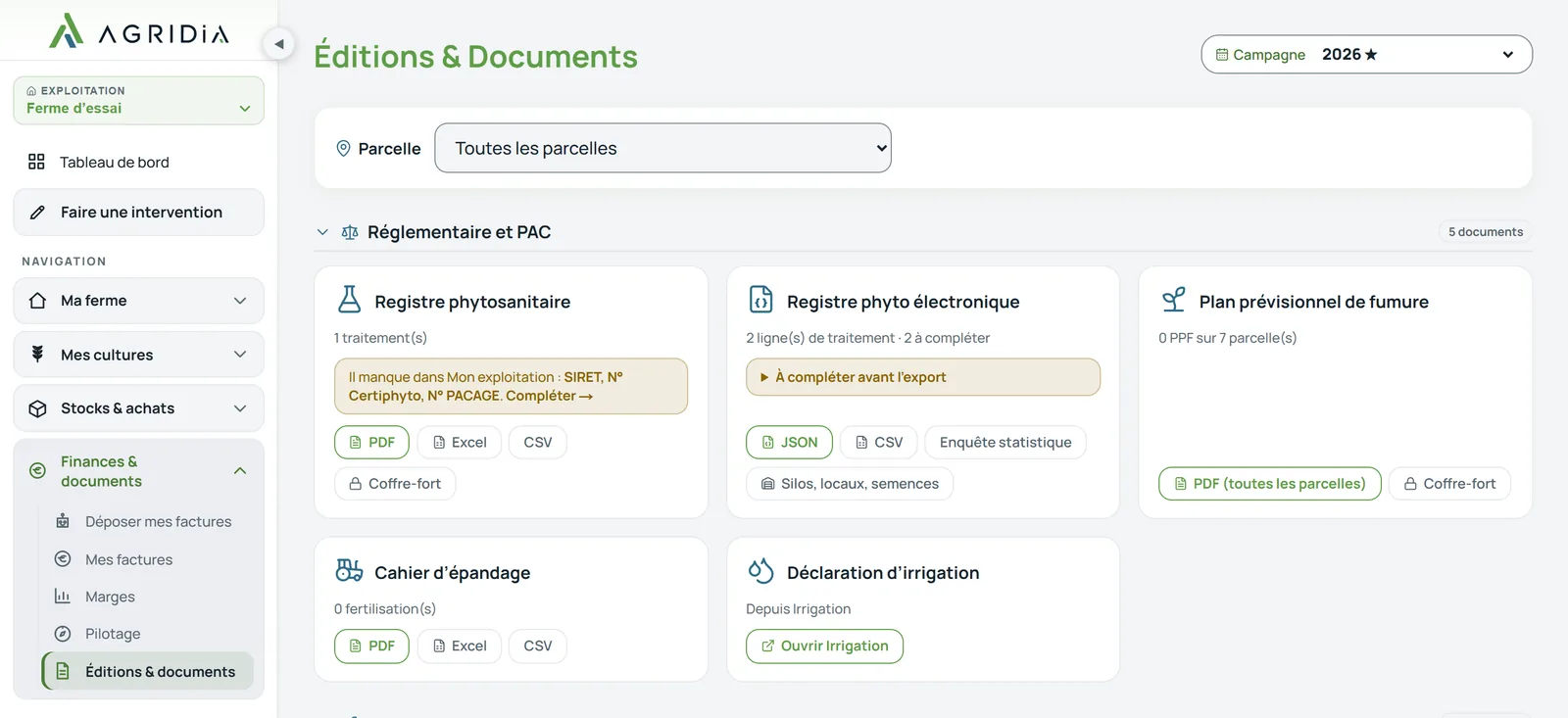Select Éditions & documents in the sidebar

click(148, 671)
